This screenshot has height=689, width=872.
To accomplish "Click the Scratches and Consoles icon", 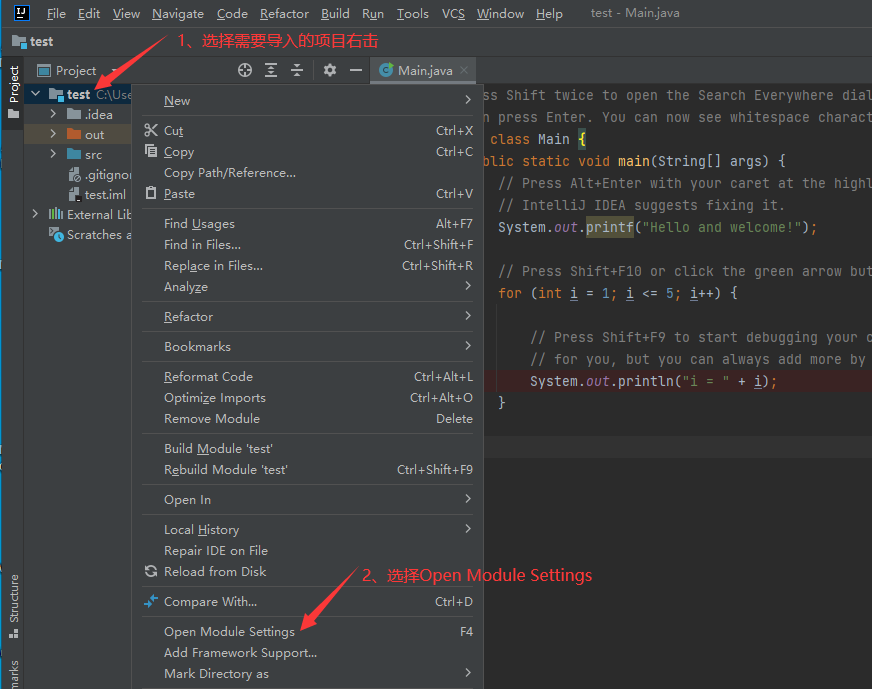I will [x=56, y=235].
